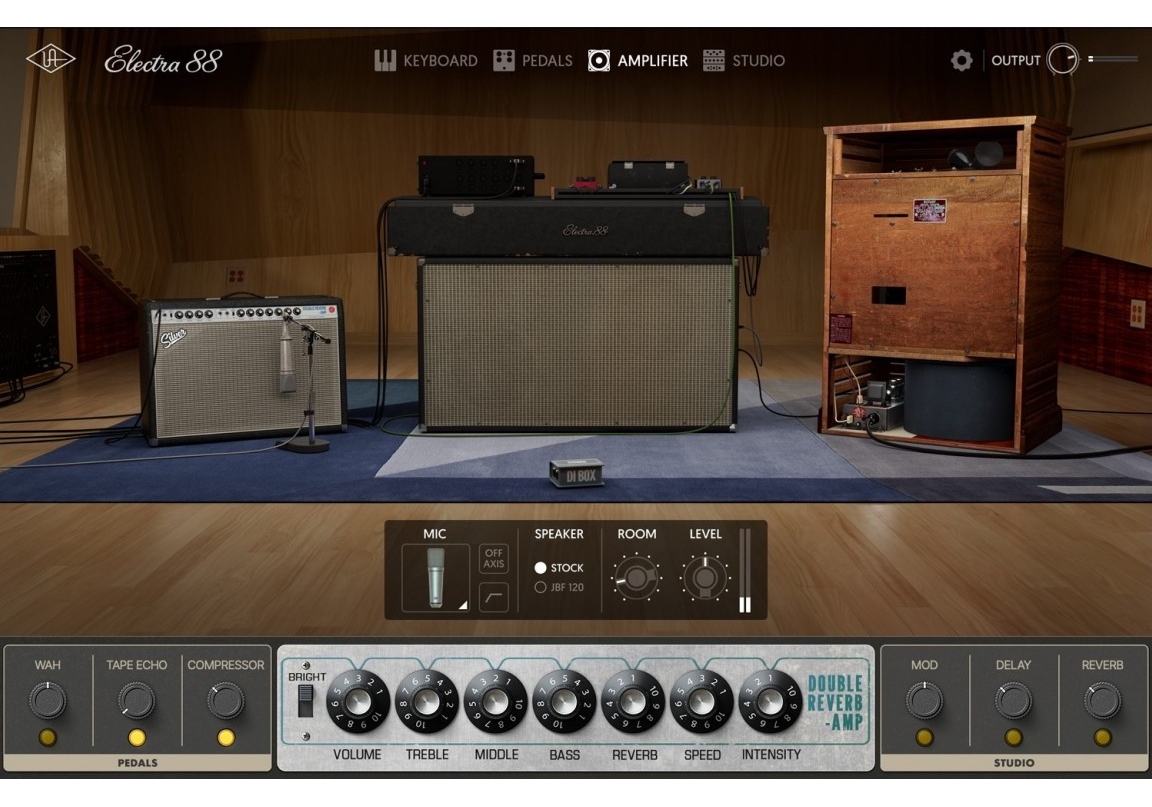
Task: Toggle the Delay effect LED button
Action: tap(1013, 737)
